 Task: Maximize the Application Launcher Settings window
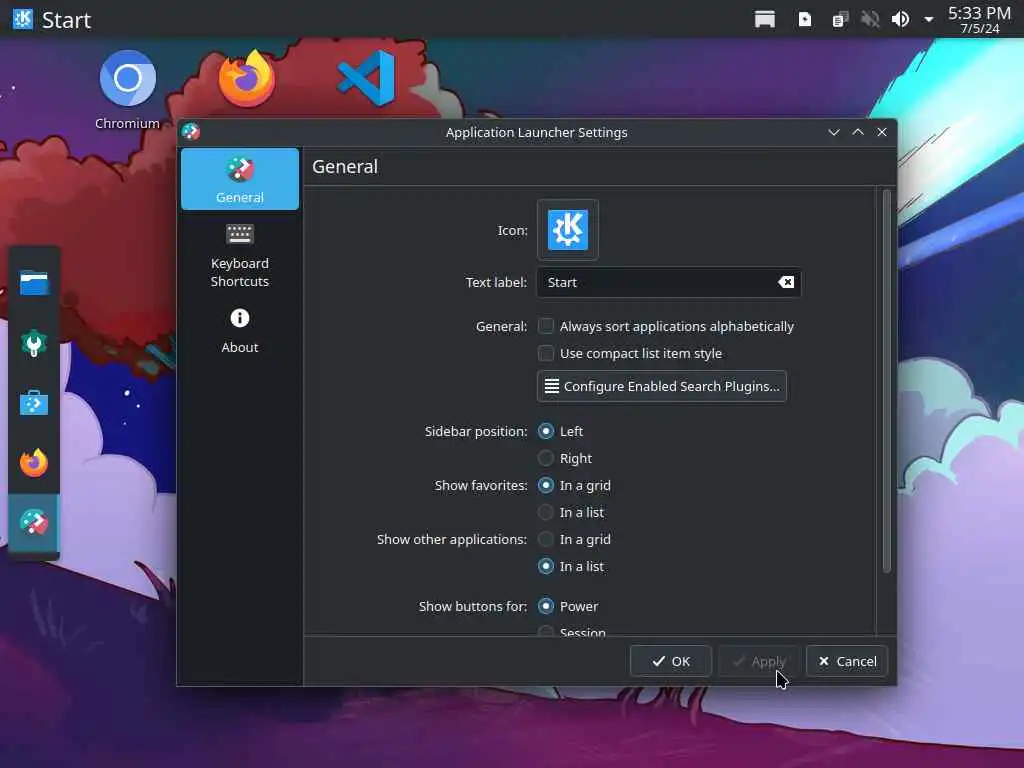pos(858,132)
